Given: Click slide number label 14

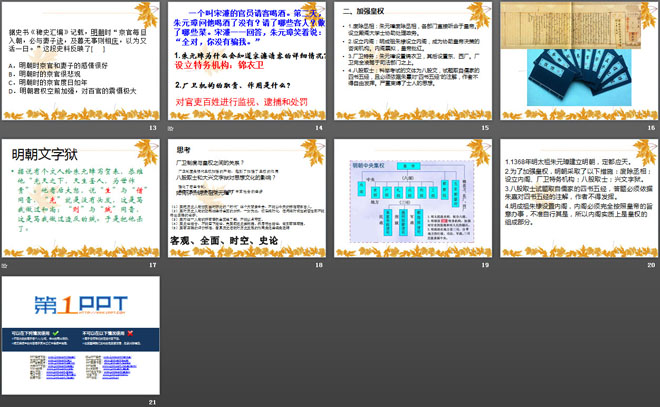Looking at the screenshot, I should [x=319, y=128].
